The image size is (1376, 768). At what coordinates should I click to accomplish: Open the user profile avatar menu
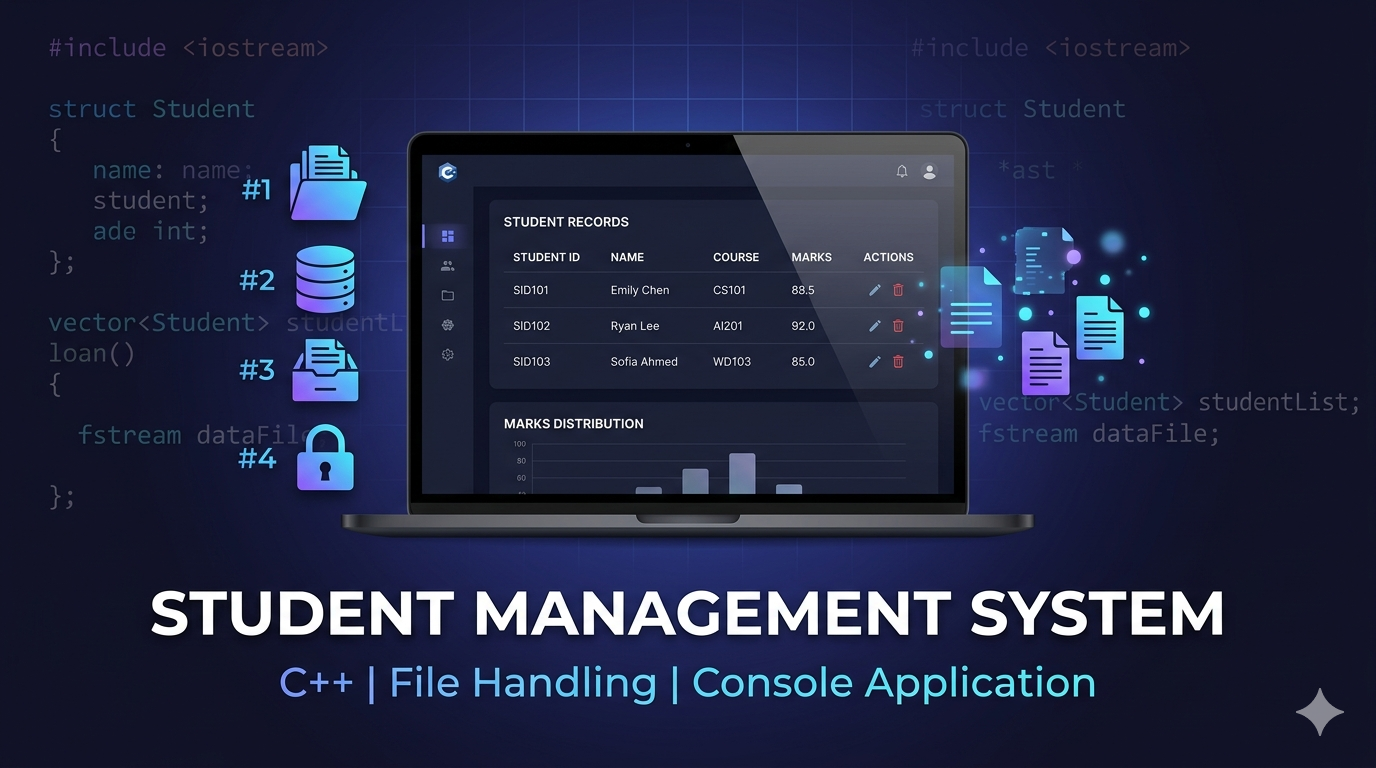(x=930, y=171)
